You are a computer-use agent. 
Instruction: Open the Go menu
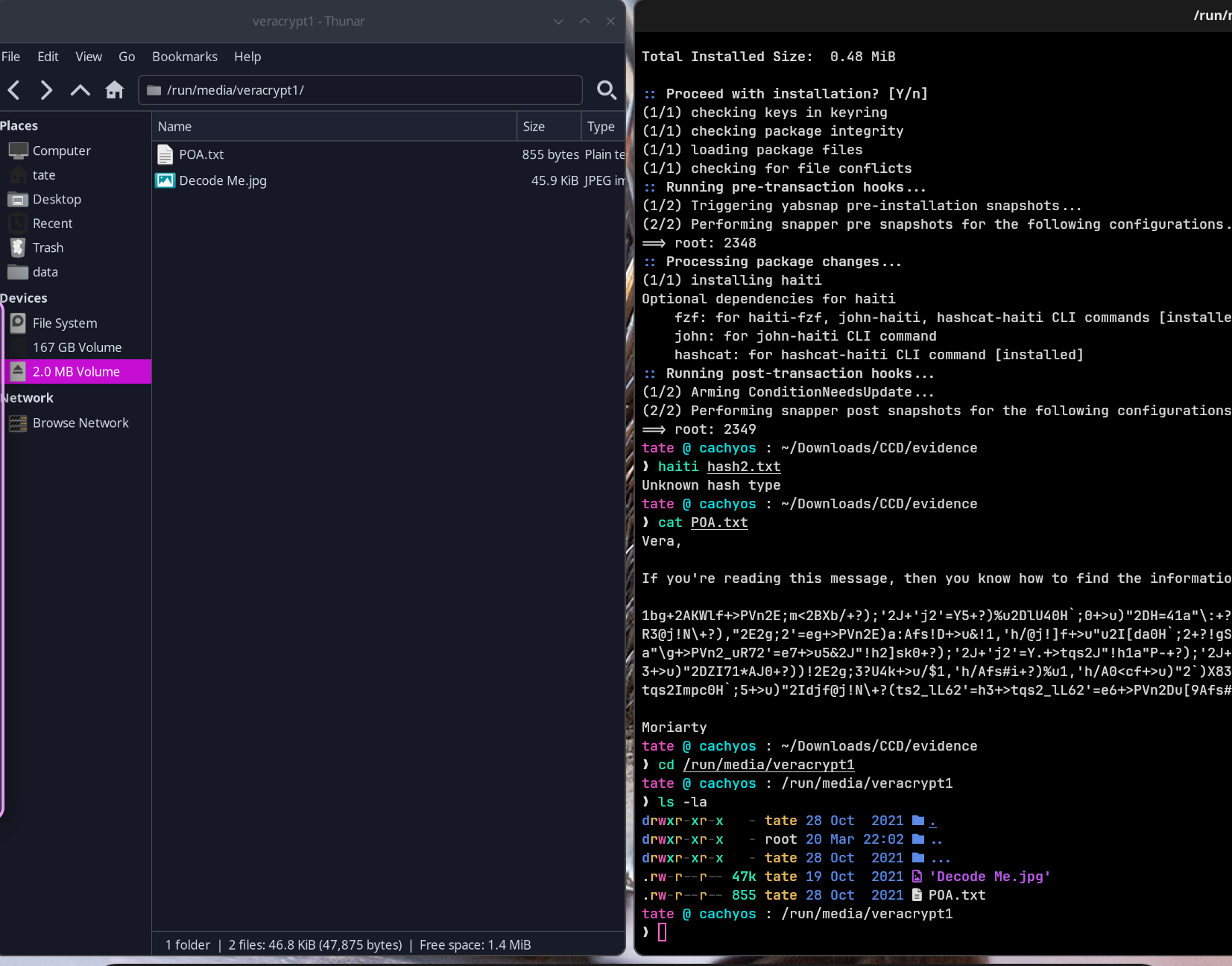click(x=127, y=57)
